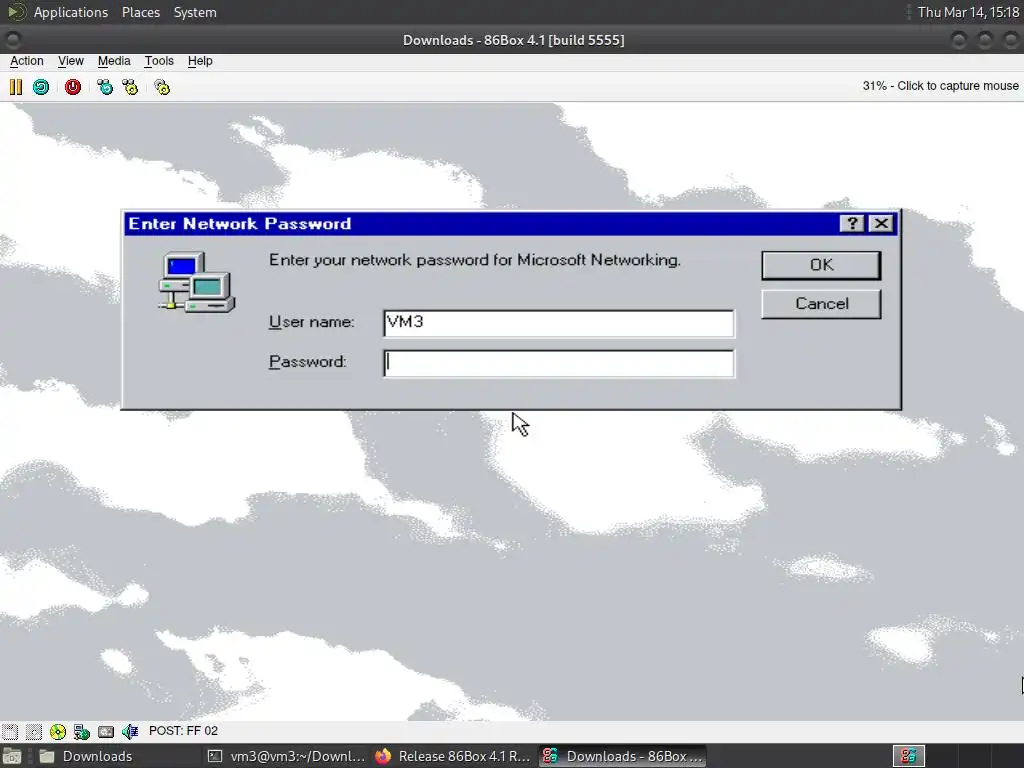Open the Action menu
Image resolution: width=1024 pixels, height=768 pixels.
pyautogui.click(x=27, y=61)
